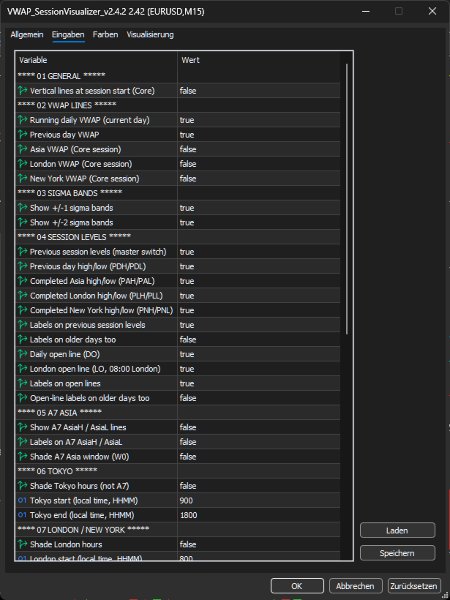Click the Speichern button
The height and width of the screenshot is (600, 450).
click(397, 553)
